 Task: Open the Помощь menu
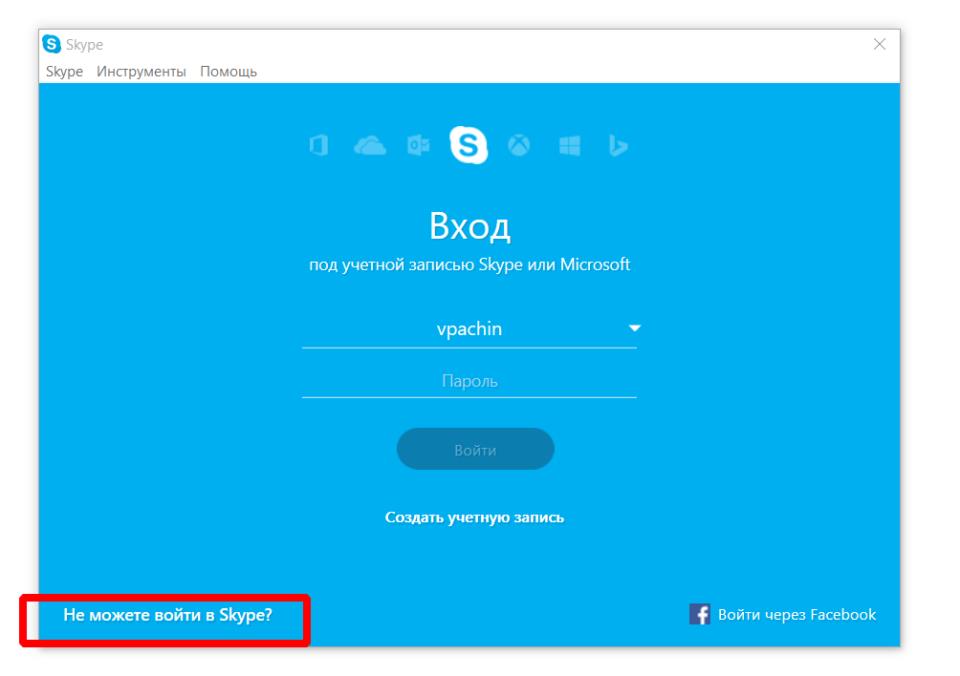228,72
